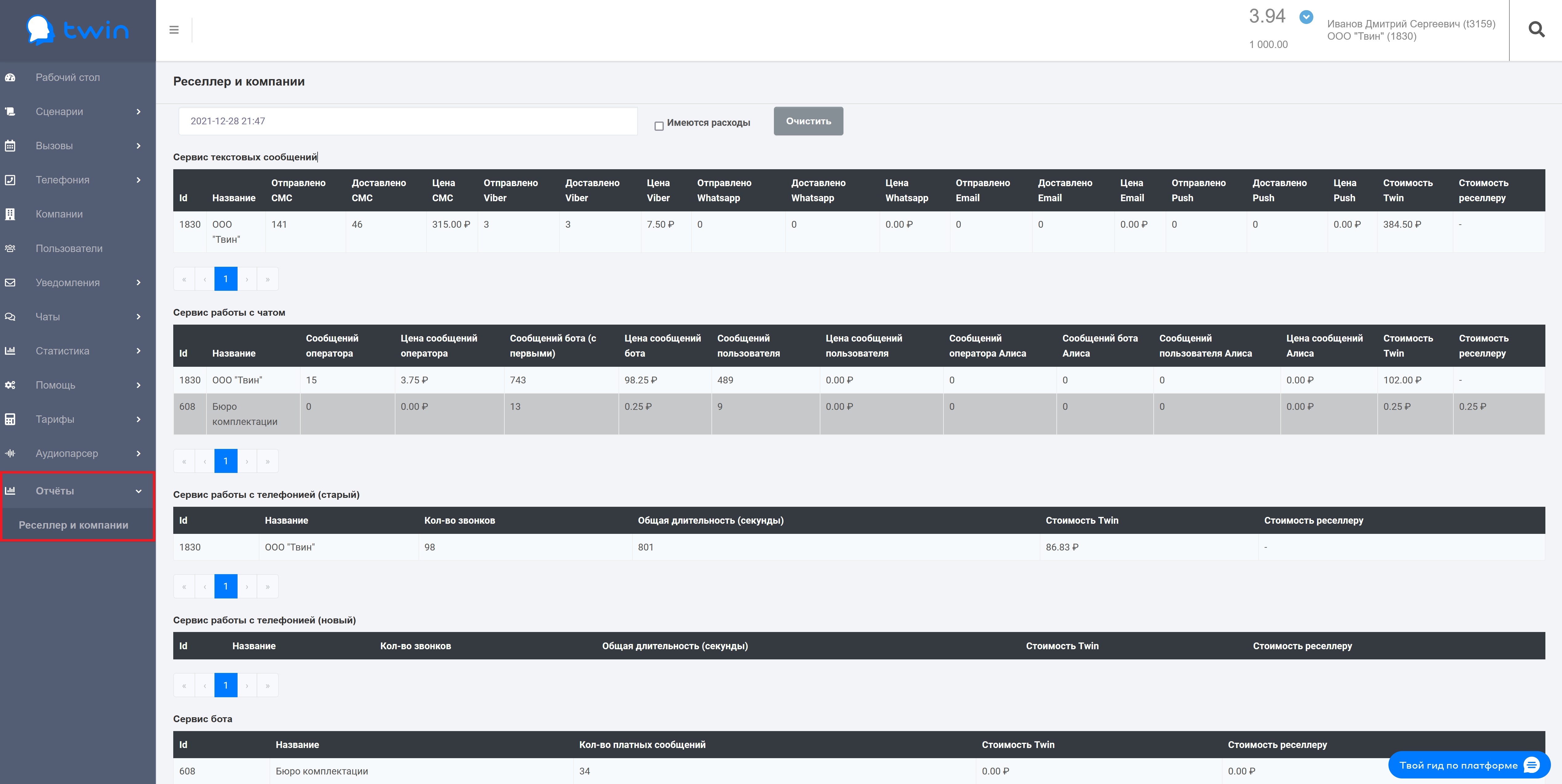Image resolution: width=1562 pixels, height=784 pixels.
Task: Open the Уведомления menu item
Action: (67, 282)
